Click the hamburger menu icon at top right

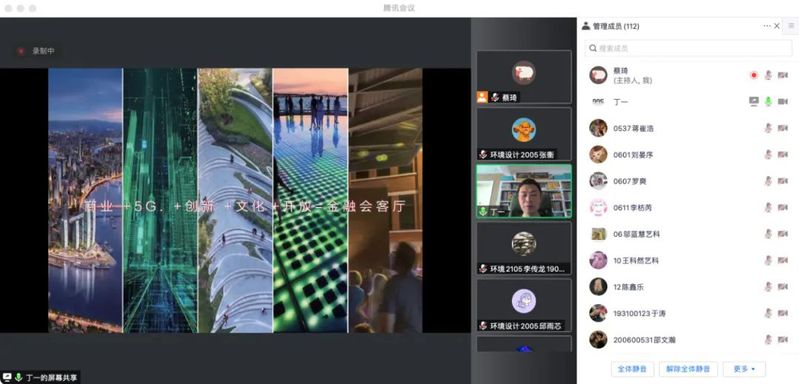(x=791, y=26)
